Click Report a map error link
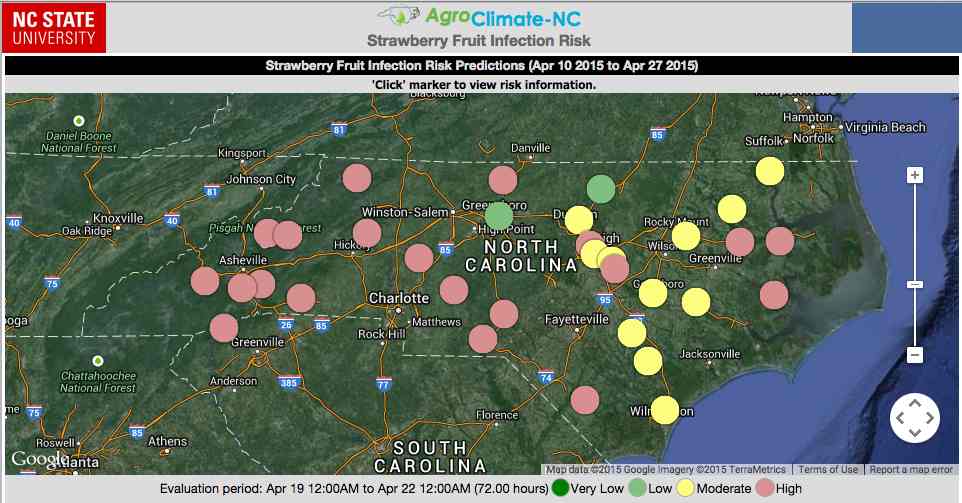 pyautogui.click(x=911, y=469)
